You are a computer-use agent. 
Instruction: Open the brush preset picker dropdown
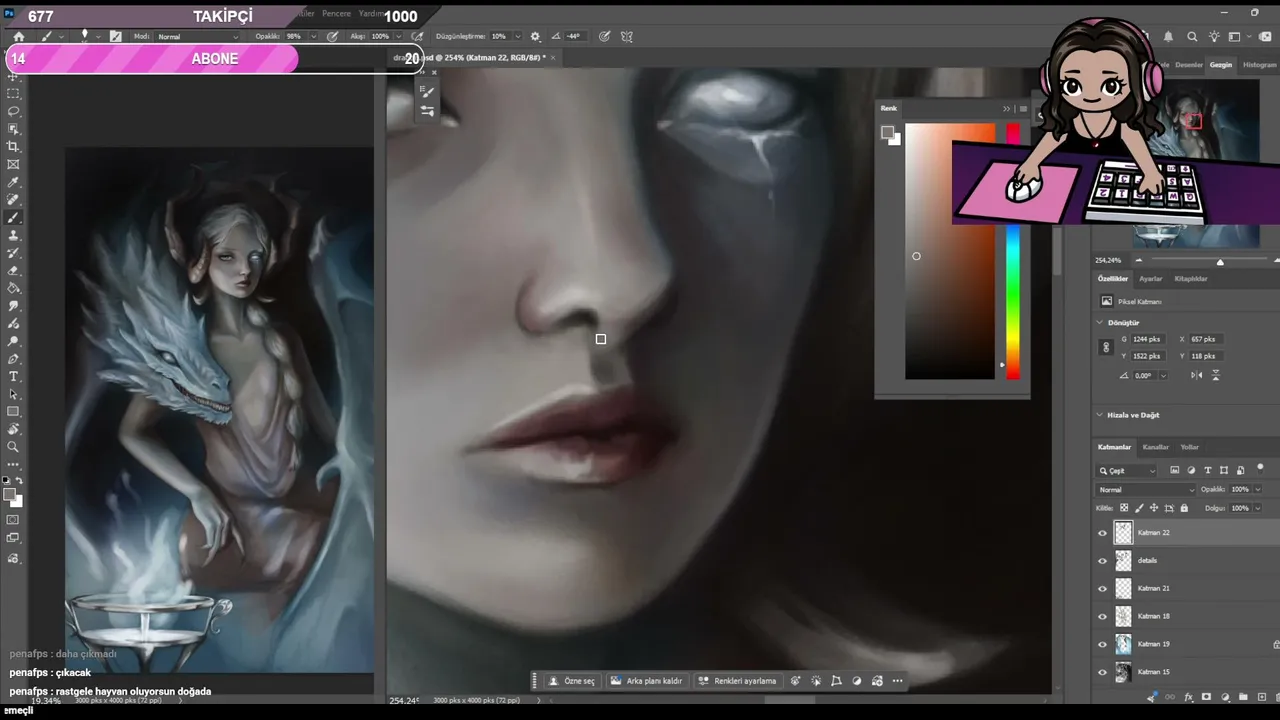tap(96, 36)
